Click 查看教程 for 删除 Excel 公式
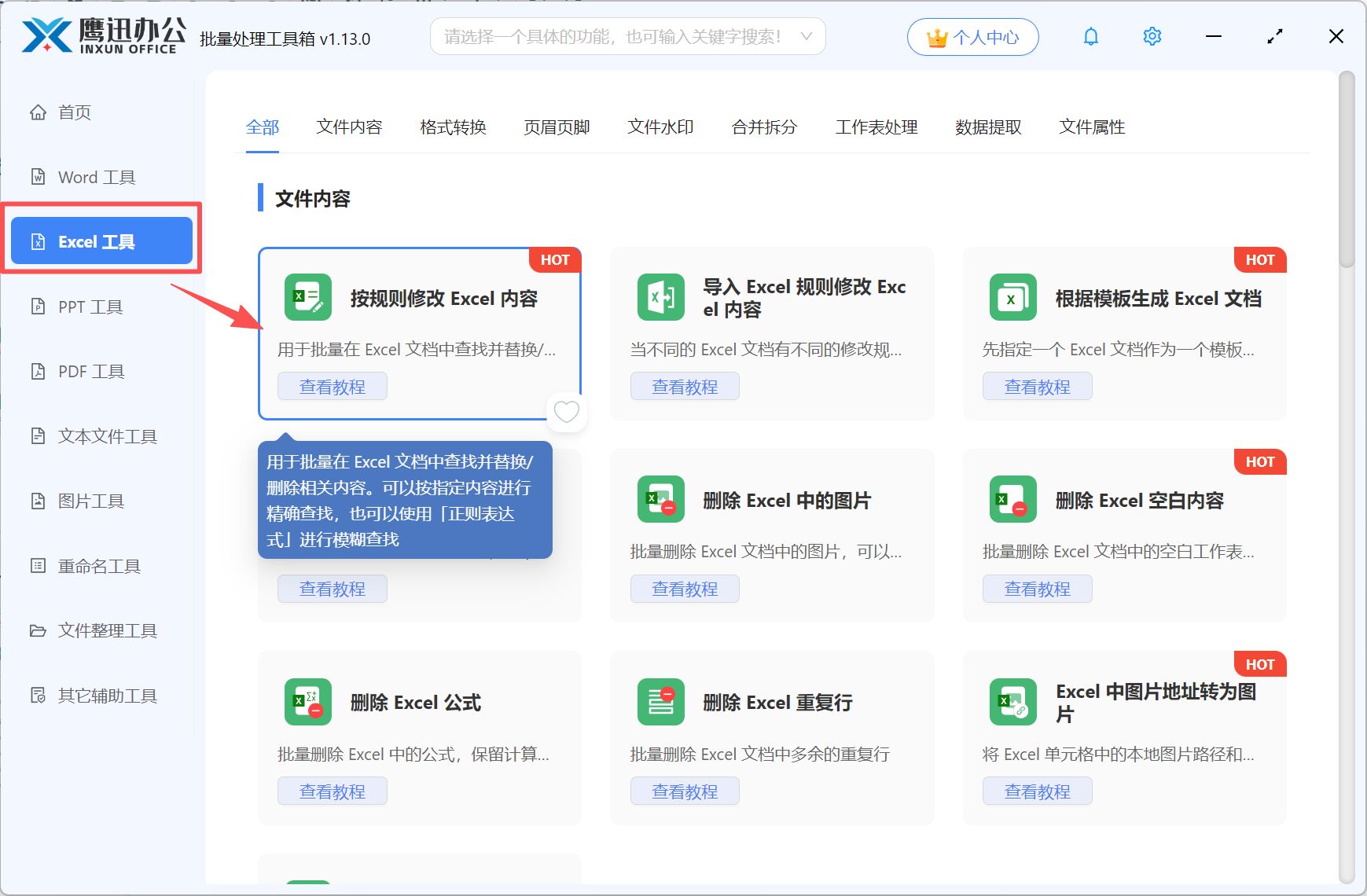This screenshot has height=896, width=1367. click(332, 791)
